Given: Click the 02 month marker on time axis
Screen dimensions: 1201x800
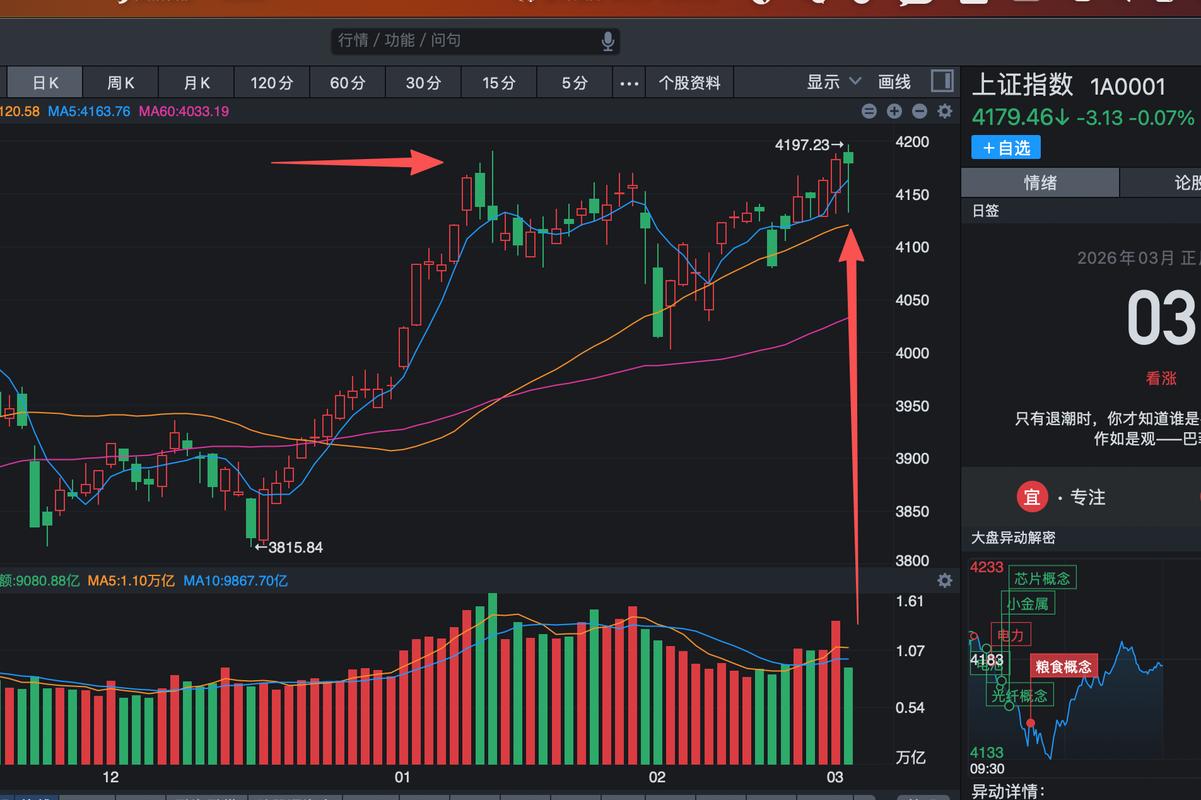Looking at the screenshot, I should pos(657,777).
